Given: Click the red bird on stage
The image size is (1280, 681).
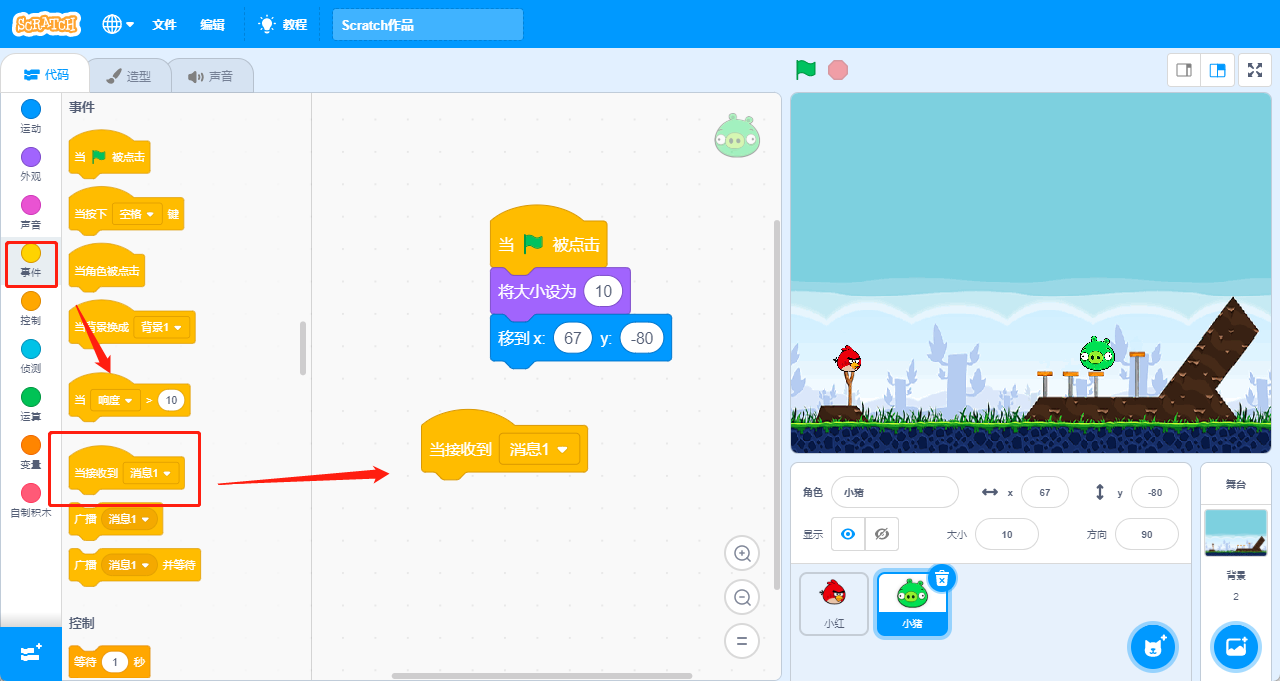Looking at the screenshot, I should click(x=848, y=358).
